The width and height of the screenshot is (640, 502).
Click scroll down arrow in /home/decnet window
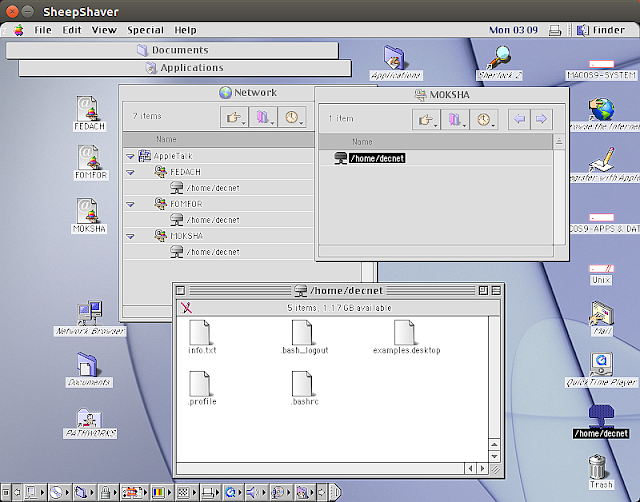pos(494,456)
